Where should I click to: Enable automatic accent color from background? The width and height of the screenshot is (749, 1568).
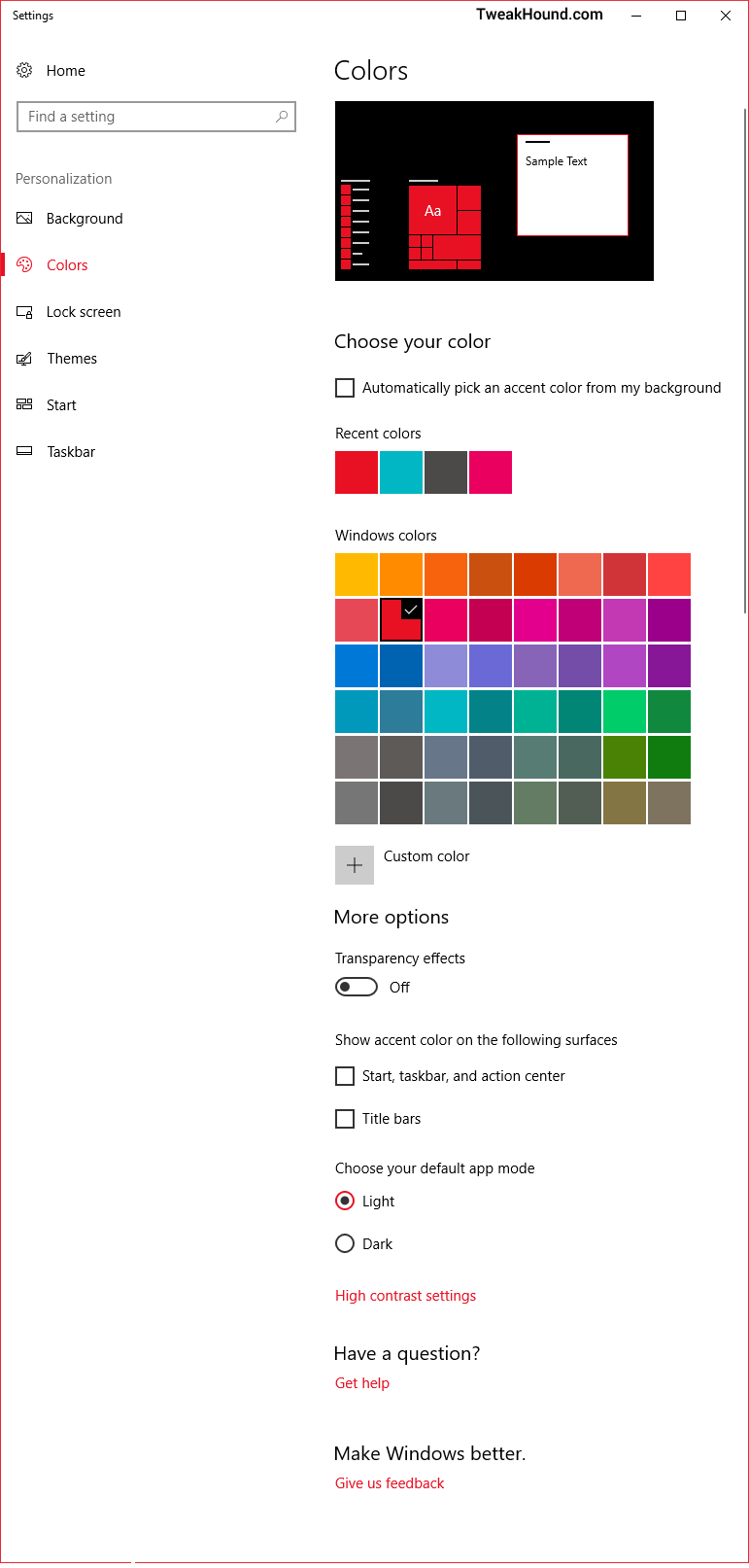click(x=345, y=388)
